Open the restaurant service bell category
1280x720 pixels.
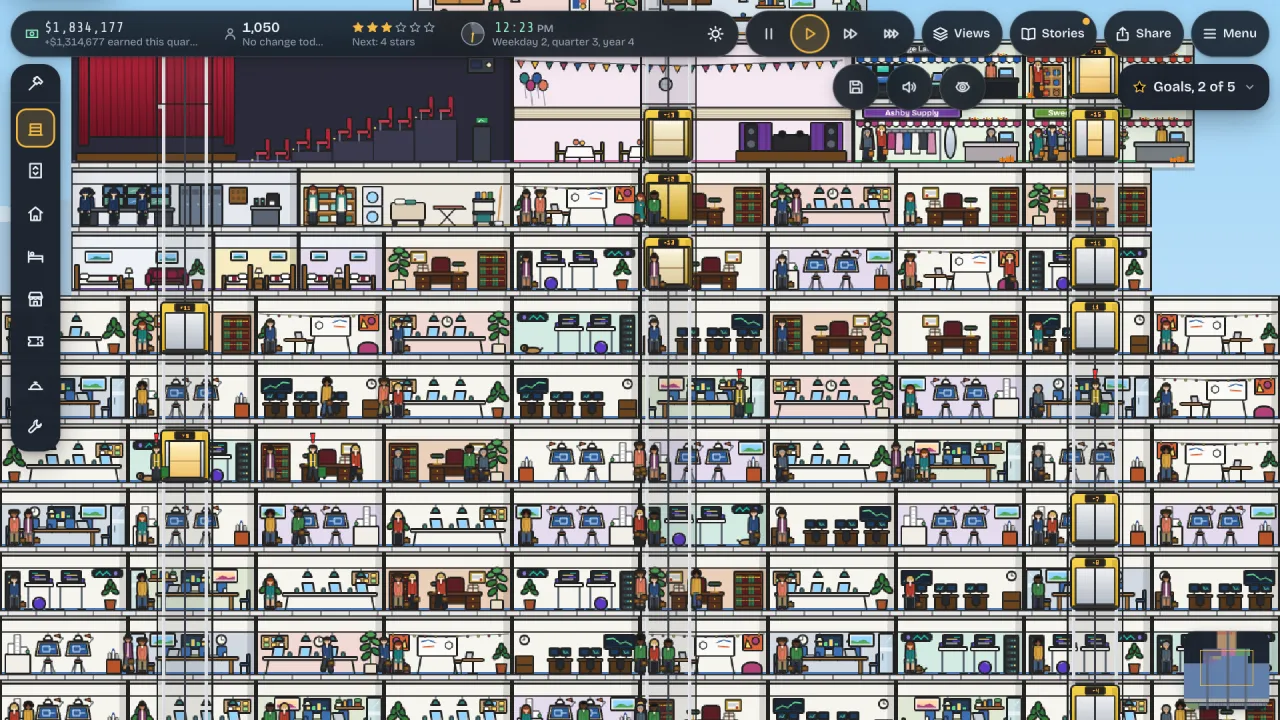35,385
